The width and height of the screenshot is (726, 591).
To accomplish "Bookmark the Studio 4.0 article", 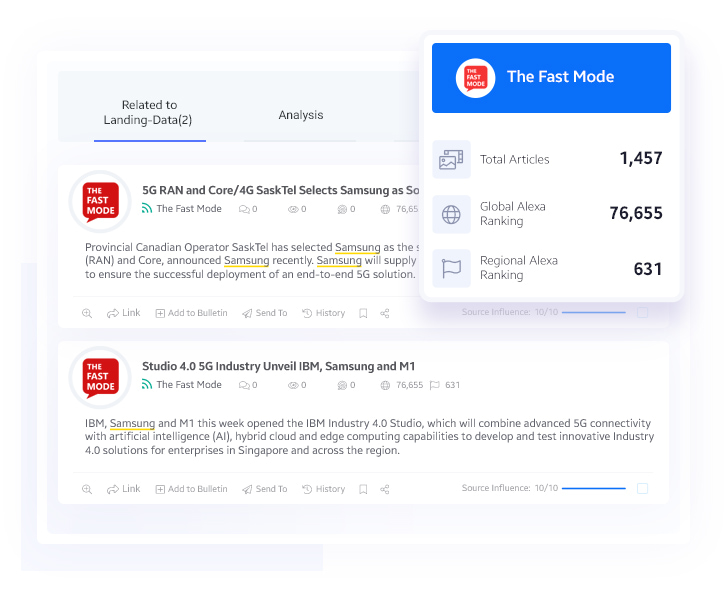I will (x=363, y=490).
